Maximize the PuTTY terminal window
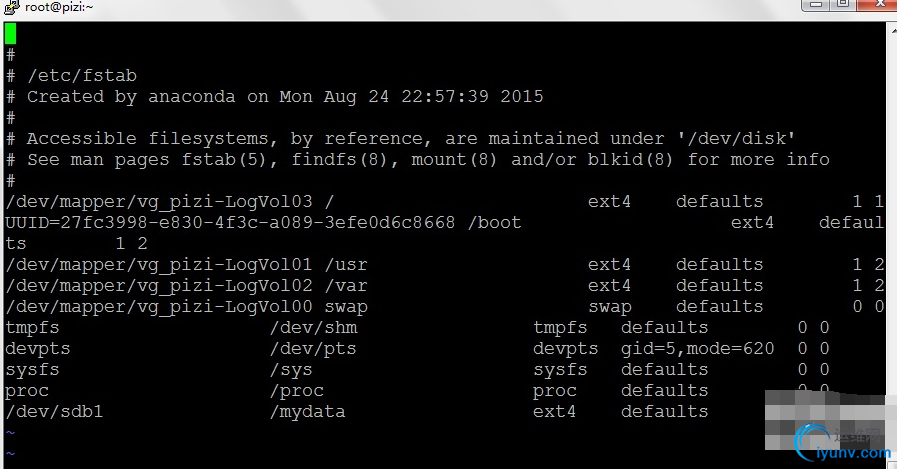Viewport: 897px width, 469px height. (x=842, y=5)
